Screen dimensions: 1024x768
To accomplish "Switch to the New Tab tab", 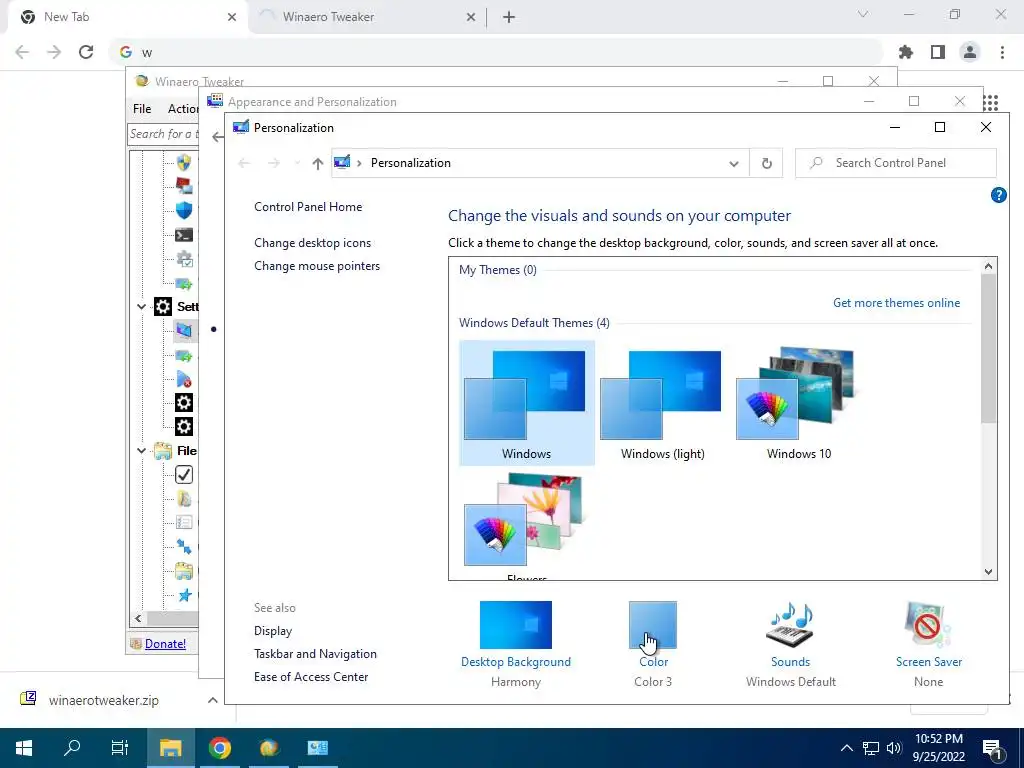I will point(125,17).
